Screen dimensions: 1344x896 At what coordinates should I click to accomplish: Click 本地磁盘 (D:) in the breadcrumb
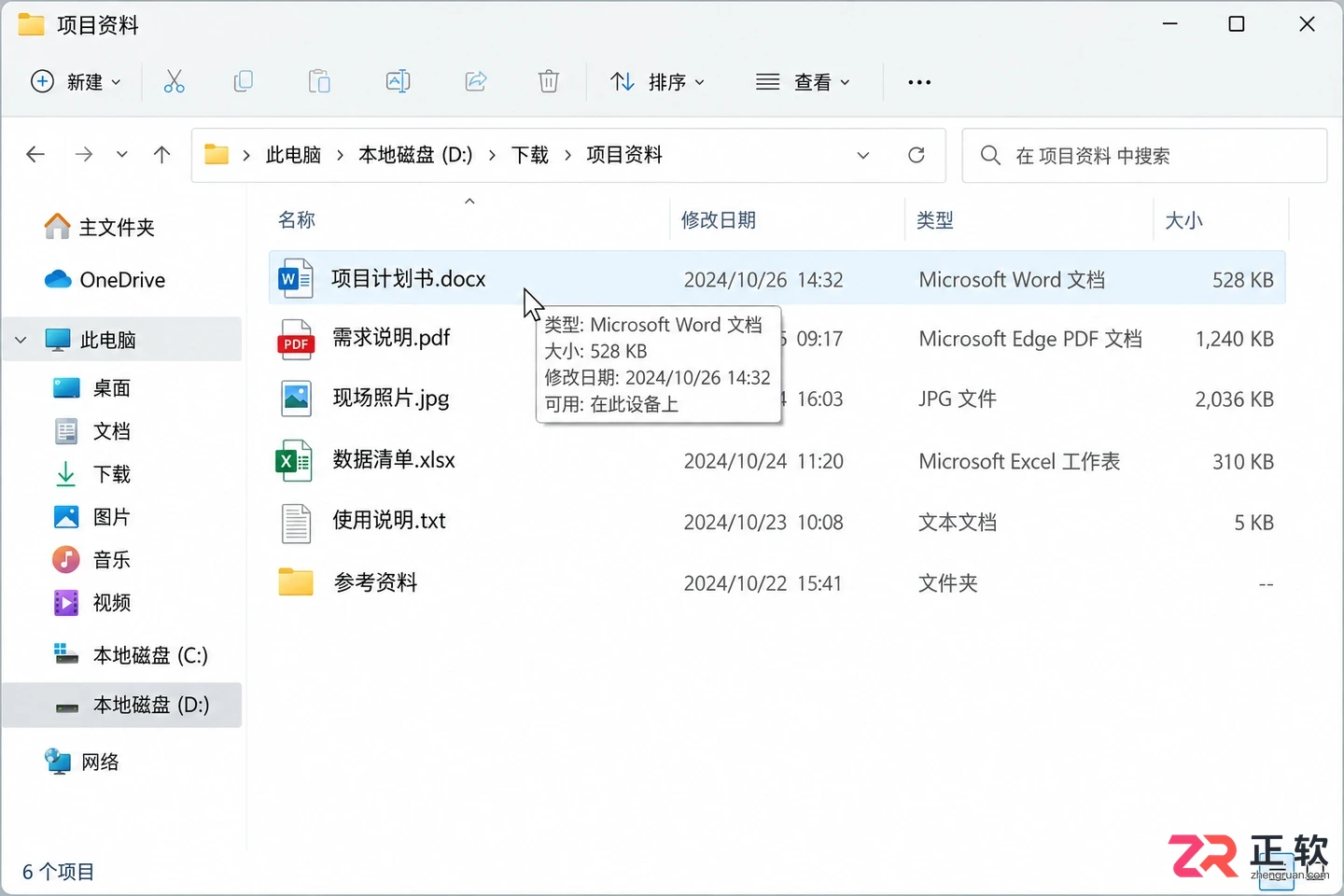pyautogui.click(x=415, y=155)
